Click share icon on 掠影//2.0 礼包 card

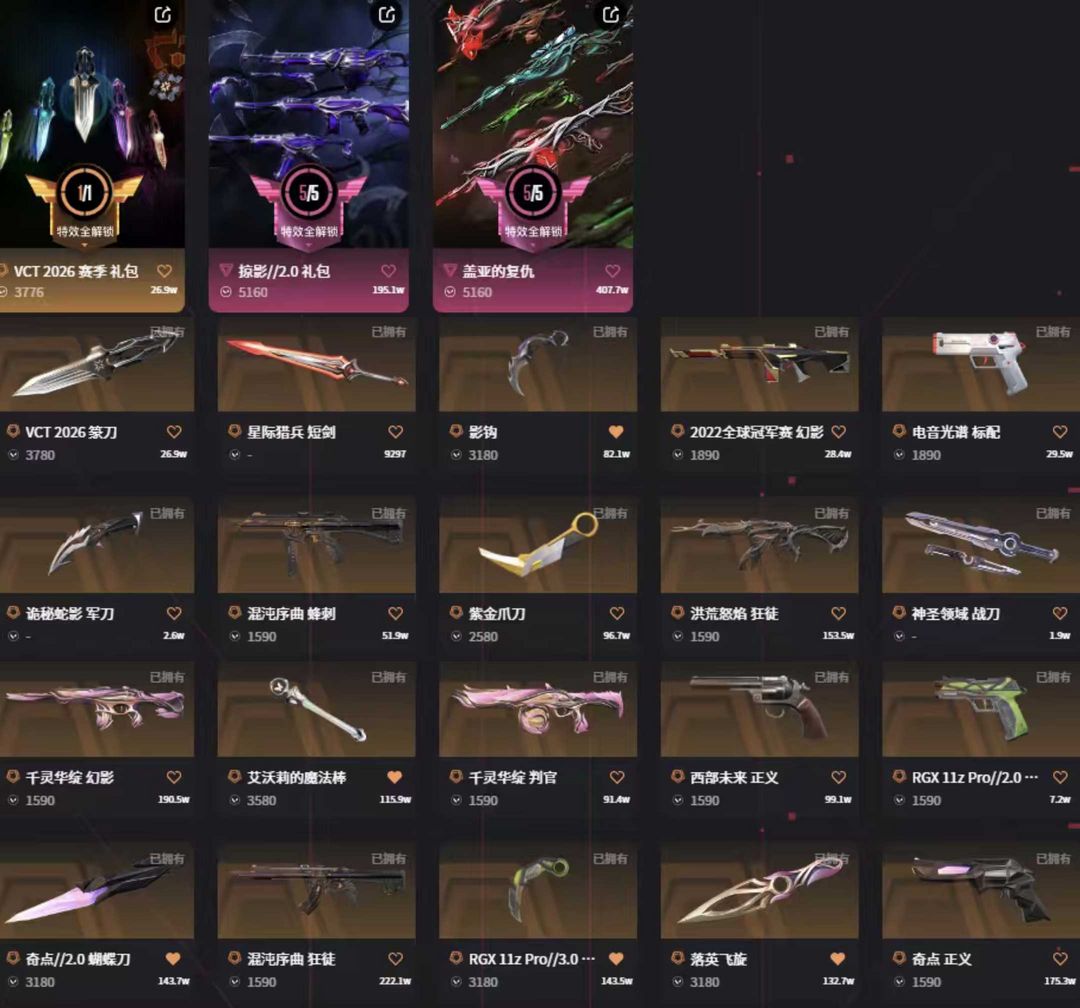point(387,14)
